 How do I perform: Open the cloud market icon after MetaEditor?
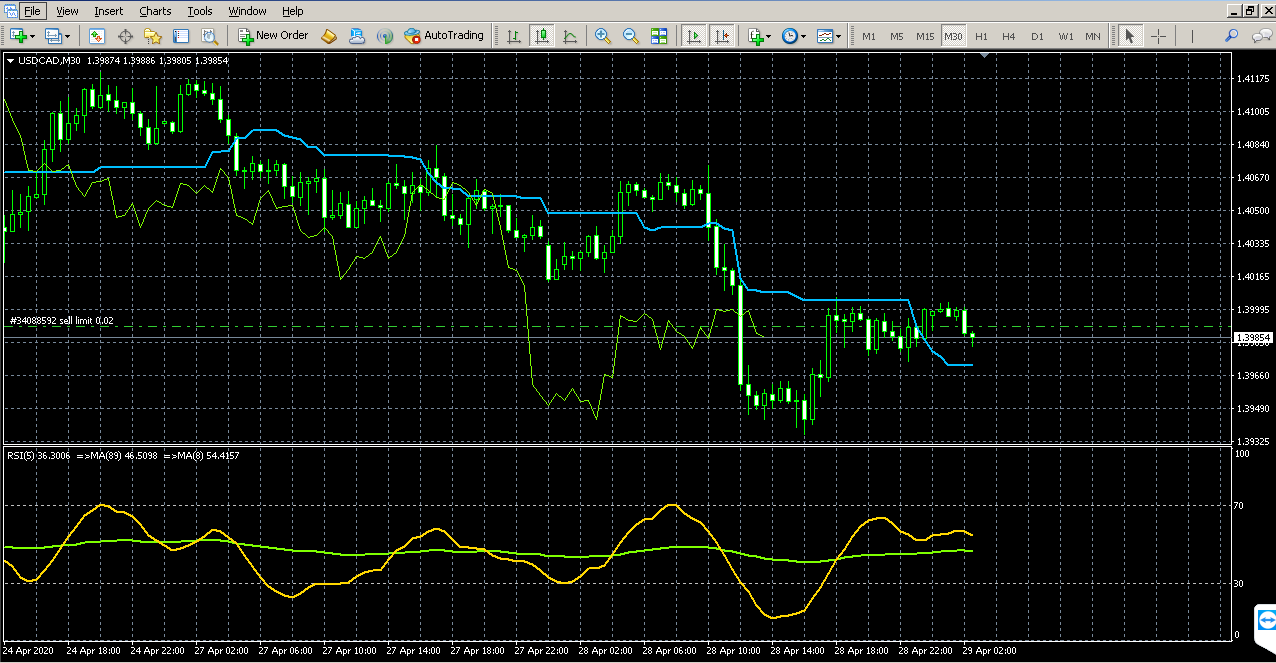pyautogui.click(x=357, y=36)
